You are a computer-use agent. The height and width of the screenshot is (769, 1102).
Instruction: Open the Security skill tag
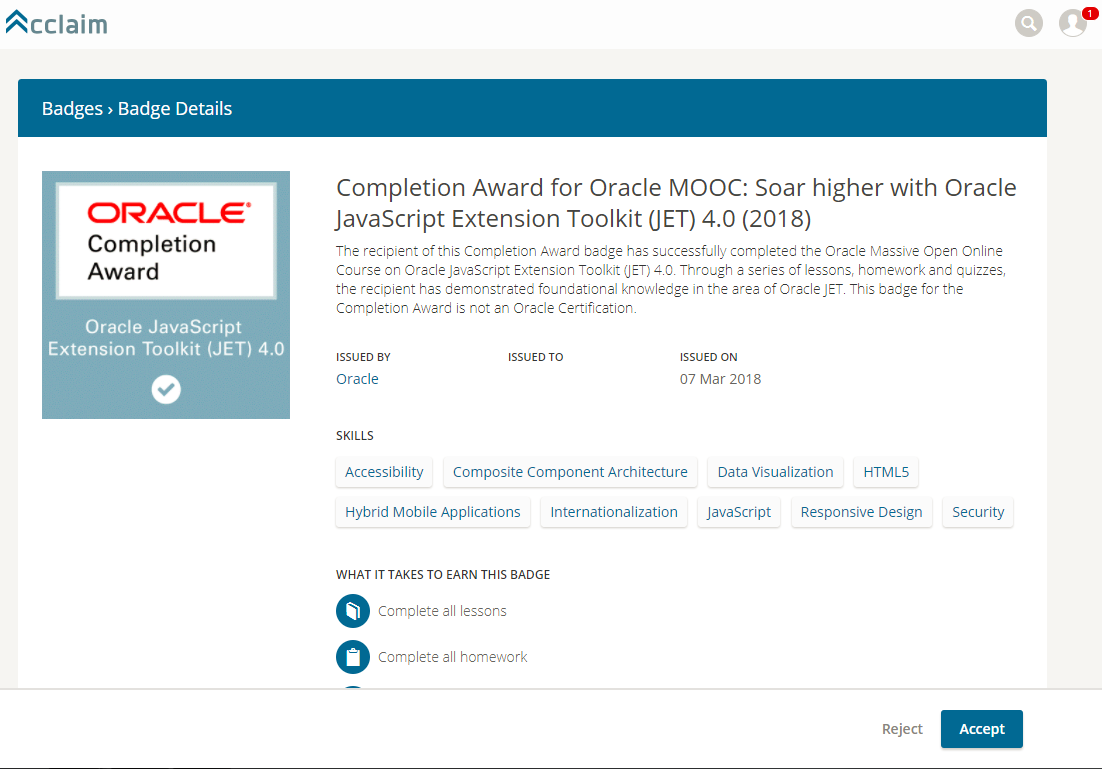click(x=977, y=512)
